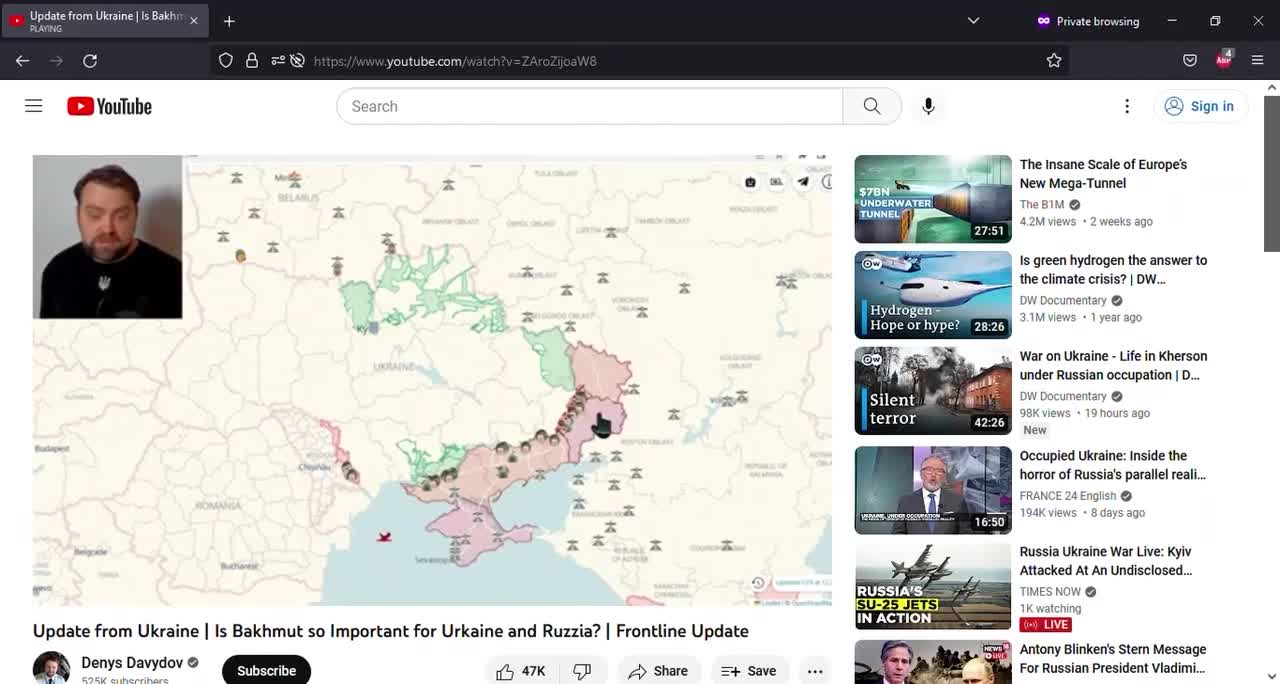Go back to the previous page
This screenshot has height=684, width=1280.
click(x=22, y=61)
